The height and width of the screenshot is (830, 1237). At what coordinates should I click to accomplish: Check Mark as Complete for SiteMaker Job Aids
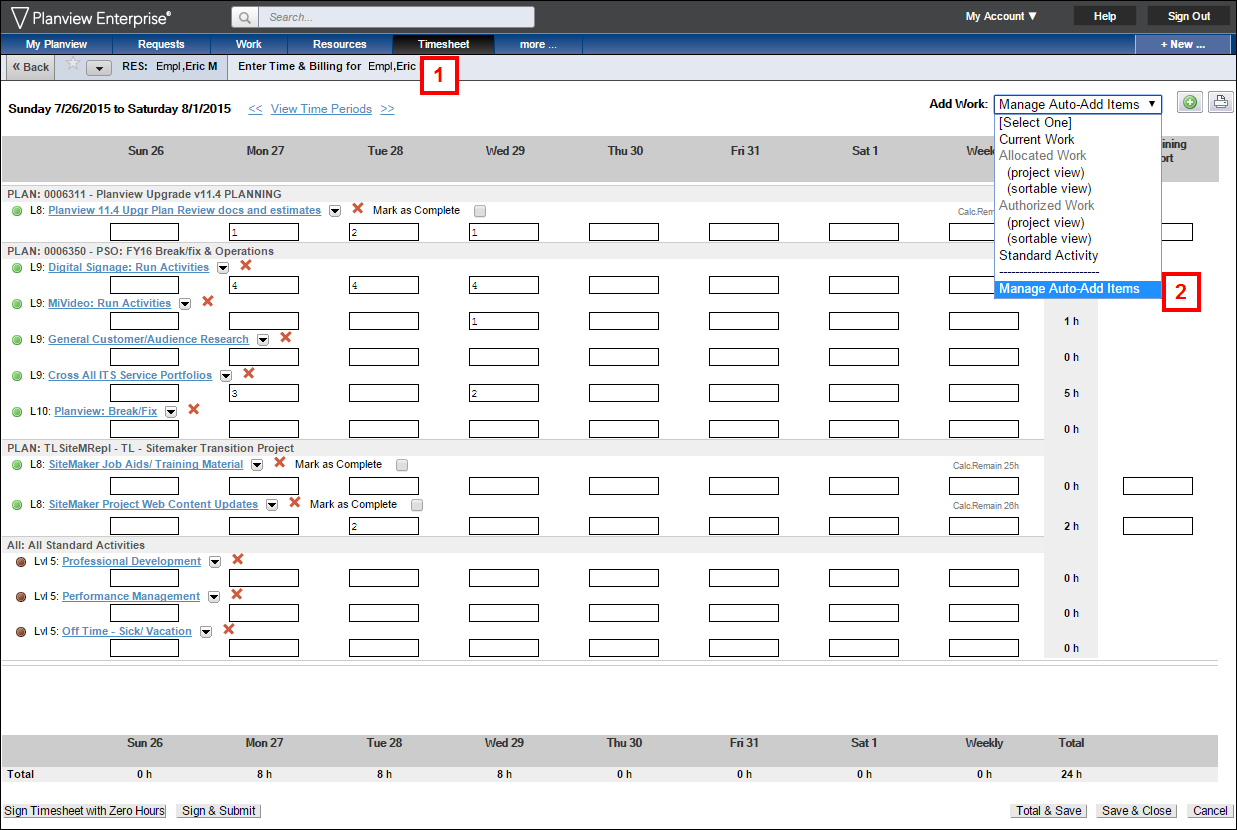point(402,465)
